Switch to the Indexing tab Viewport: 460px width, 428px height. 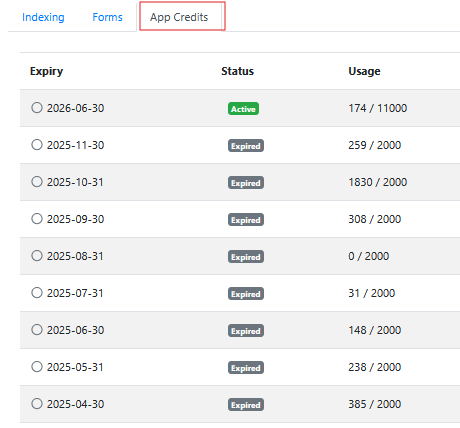[43, 17]
